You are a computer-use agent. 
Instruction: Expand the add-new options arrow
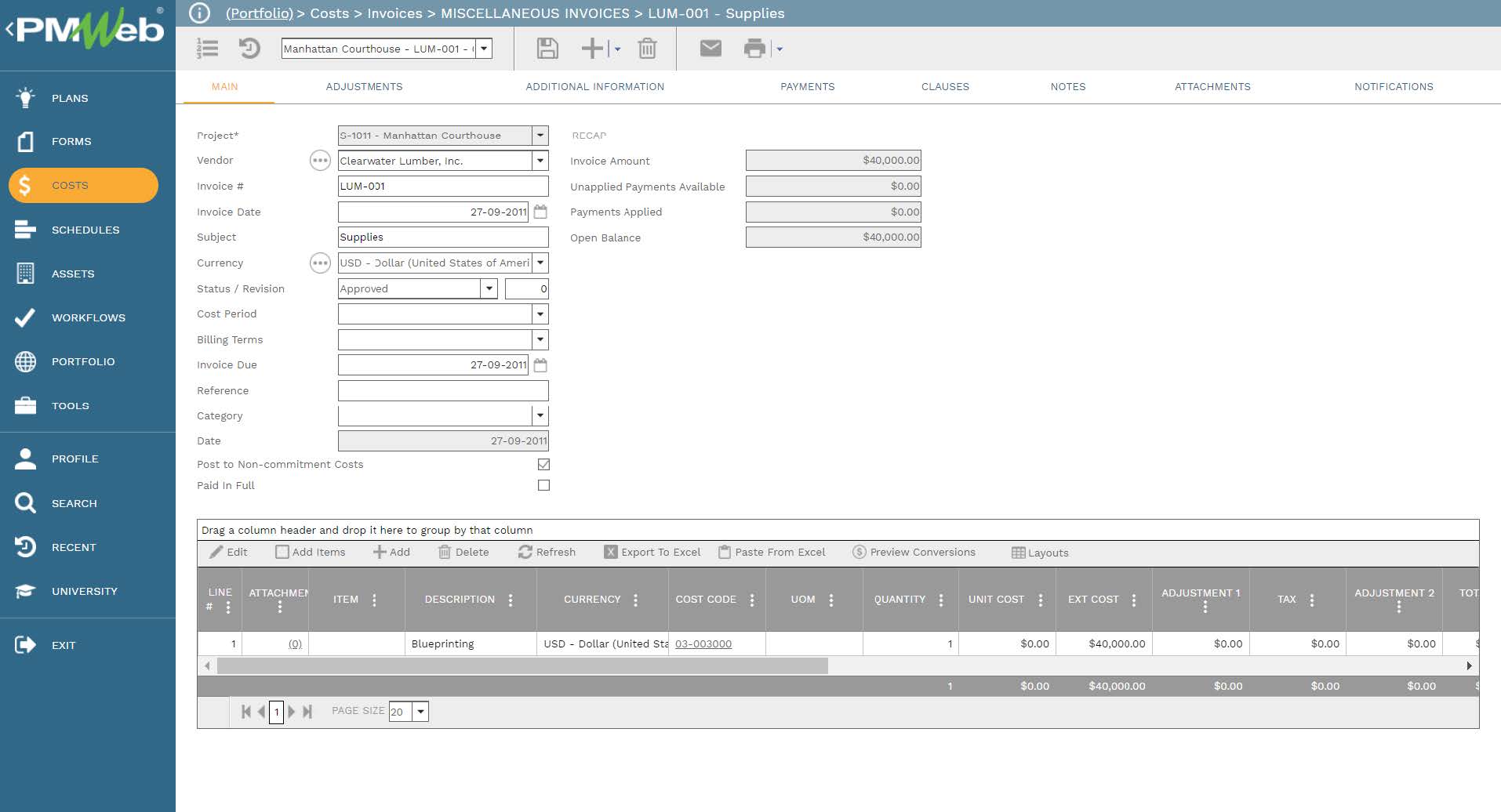coord(616,49)
